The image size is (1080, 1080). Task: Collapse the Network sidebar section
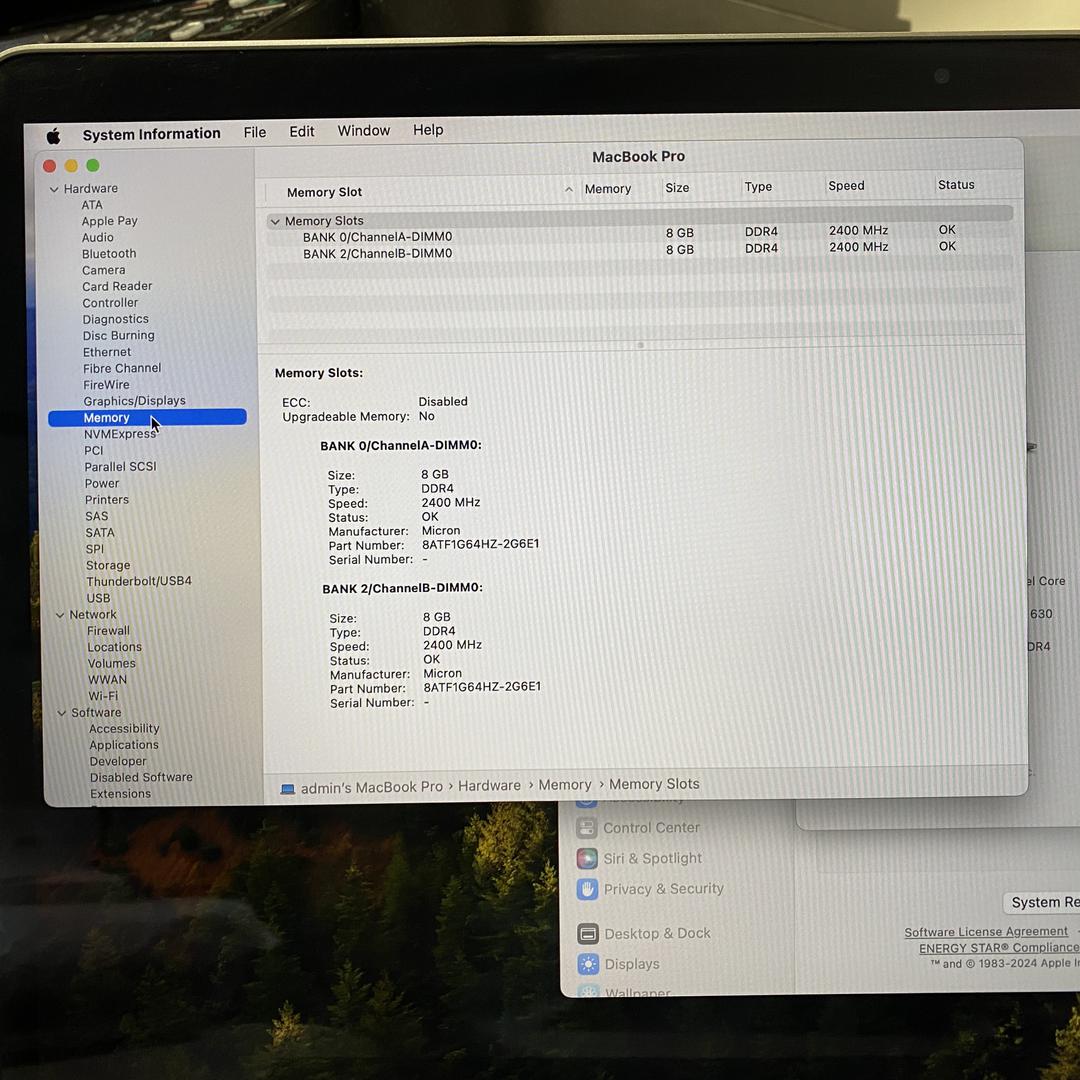pyautogui.click(x=60, y=615)
